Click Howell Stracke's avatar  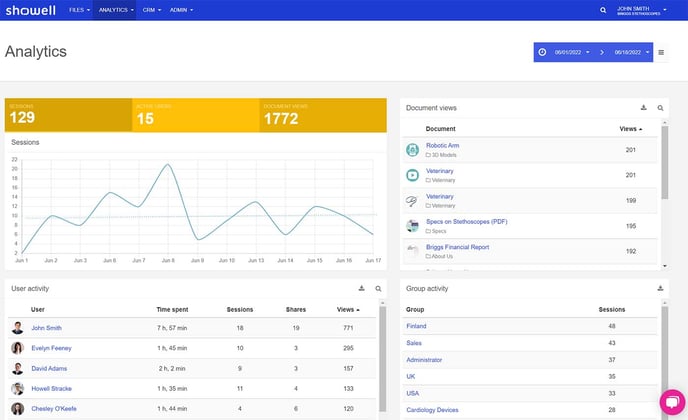point(18,388)
